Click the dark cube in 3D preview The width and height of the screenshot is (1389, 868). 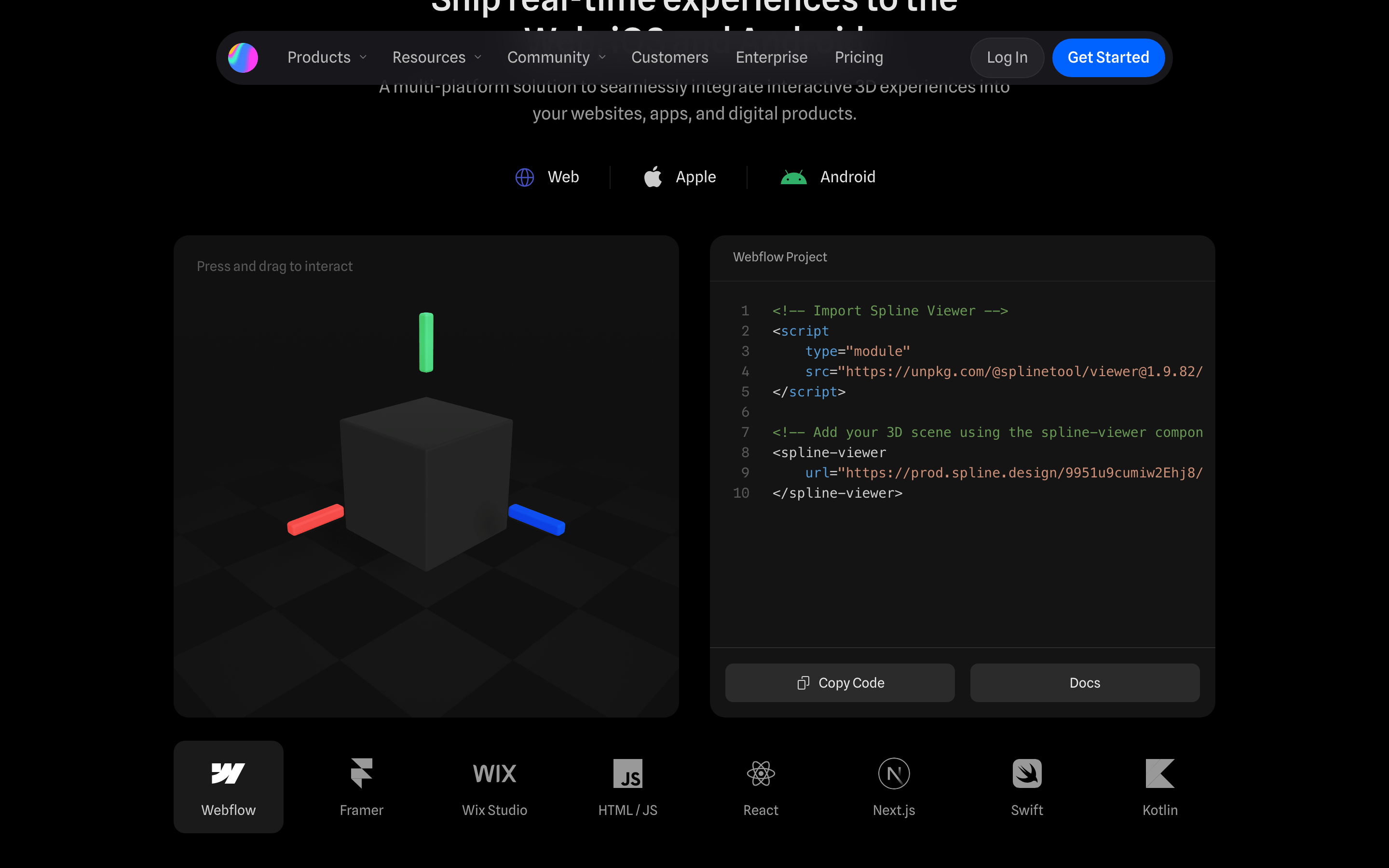tap(426, 483)
